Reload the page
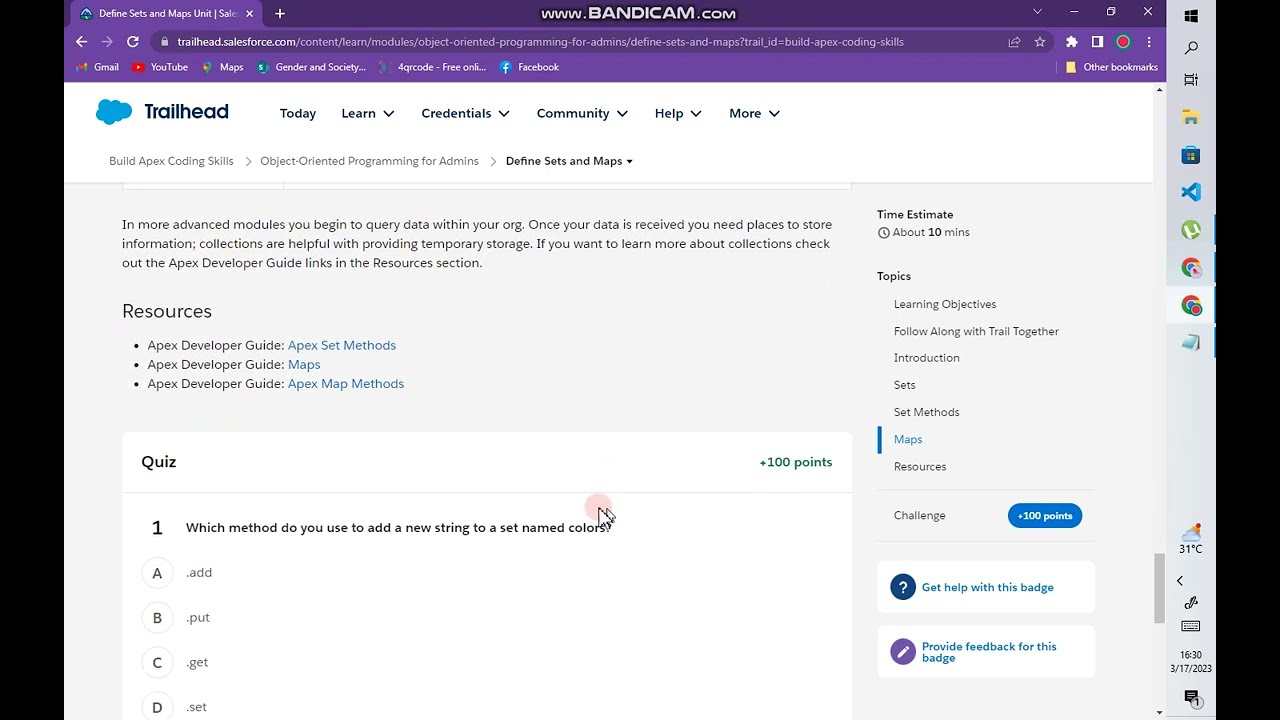The height and width of the screenshot is (720, 1280). pos(132,42)
